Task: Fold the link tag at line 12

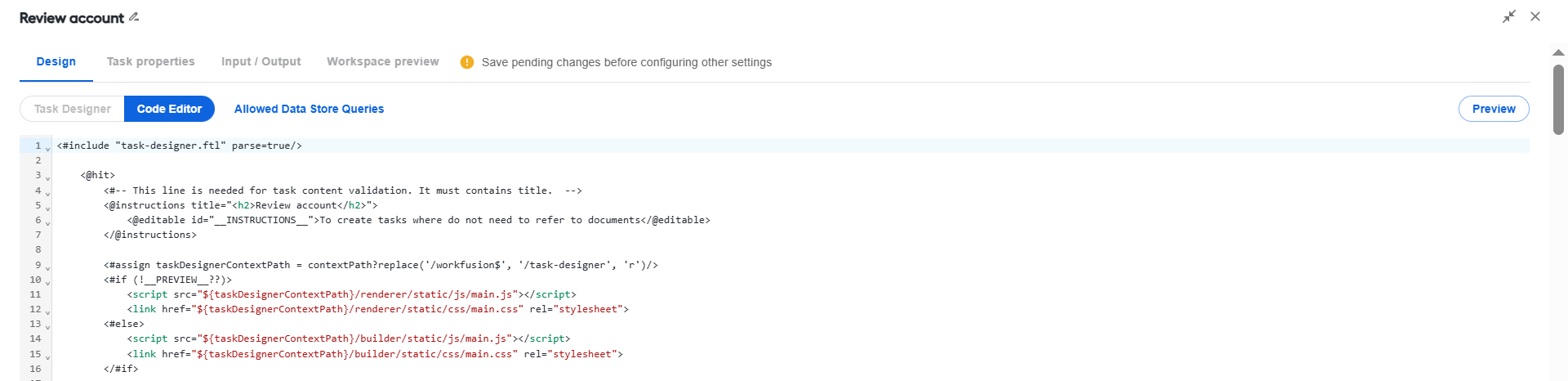Action: [x=48, y=312]
